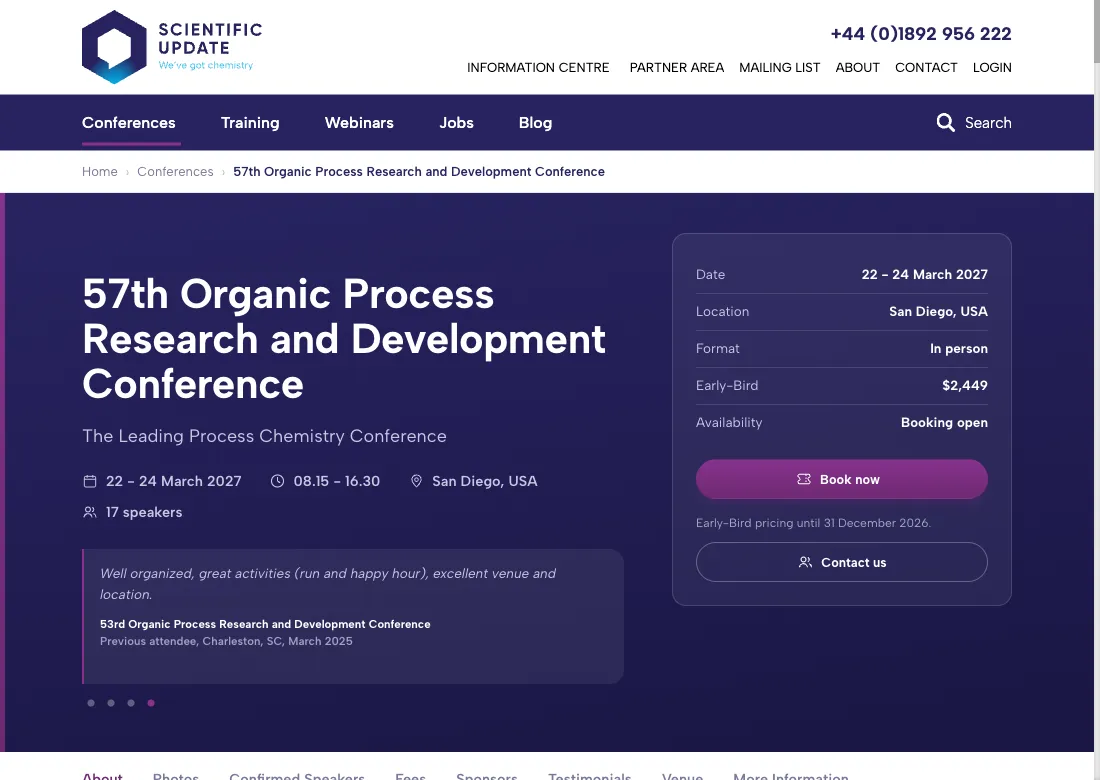Click the map pin icon beside San Diego, USA
This screenshot has width=1100, height=780.
pos(416,481)
